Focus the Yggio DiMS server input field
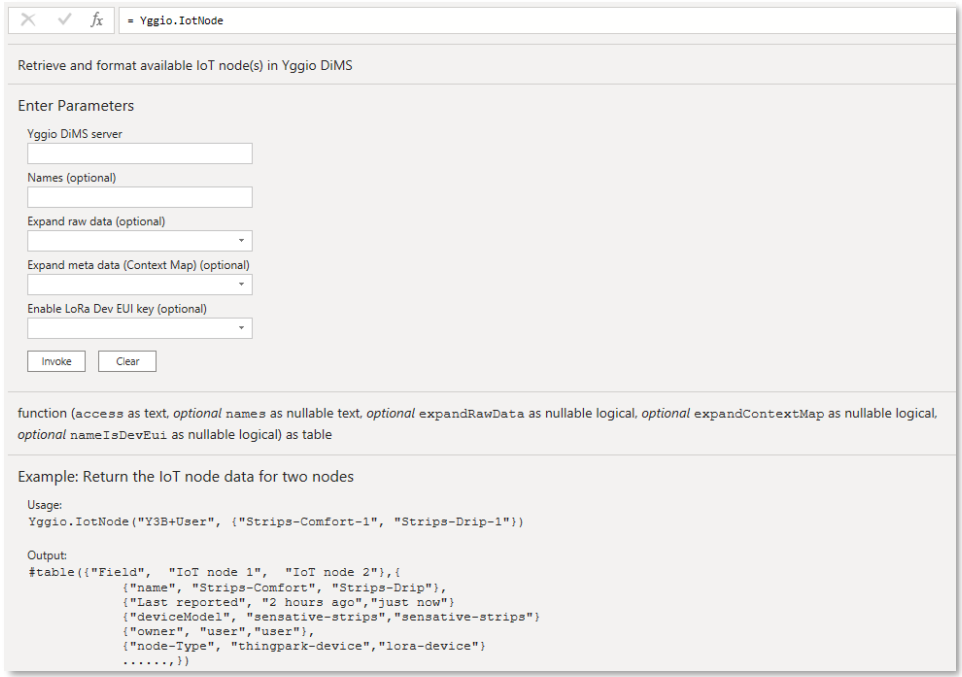962x677 pixels. tap(140, 153)
